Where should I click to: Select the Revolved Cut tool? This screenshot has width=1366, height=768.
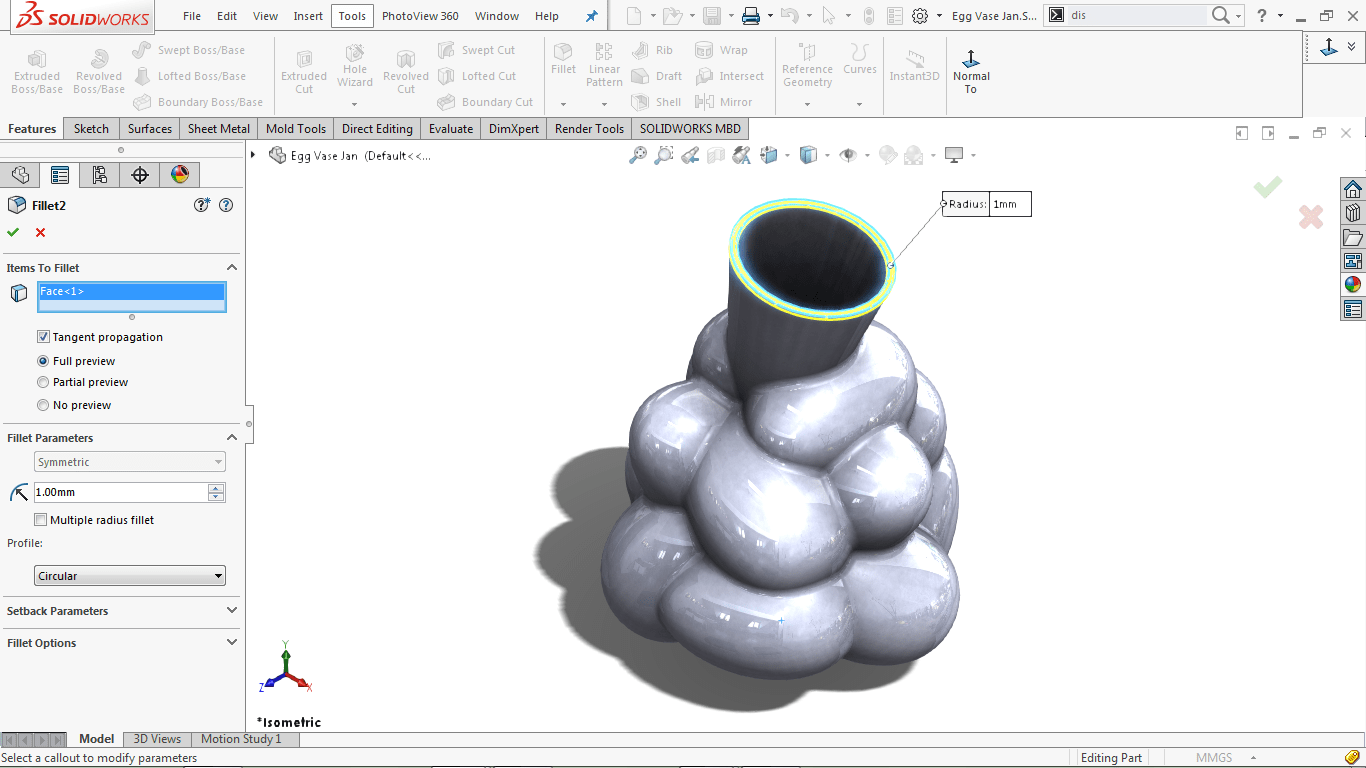(405, 68)
